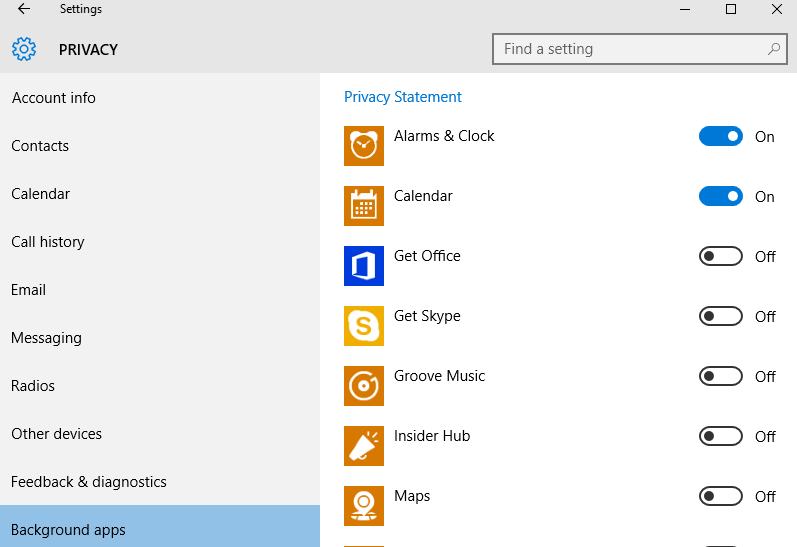Enable Get Skype background toggle

[x=721, y=316]
